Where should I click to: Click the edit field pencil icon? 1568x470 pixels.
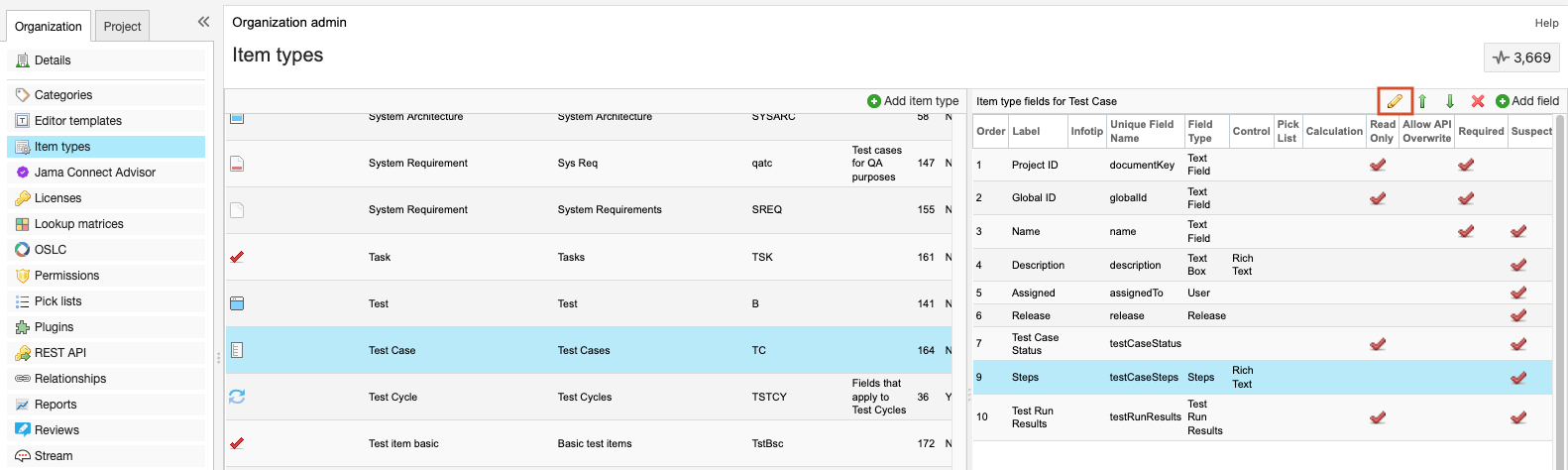1395,101
